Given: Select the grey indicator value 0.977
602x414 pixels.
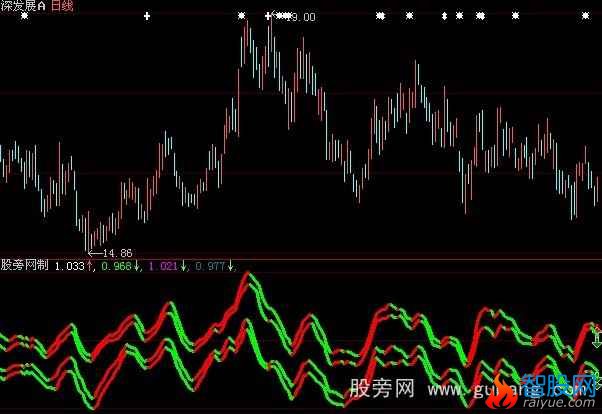Looking at the screenshot, I should (210, 266).
